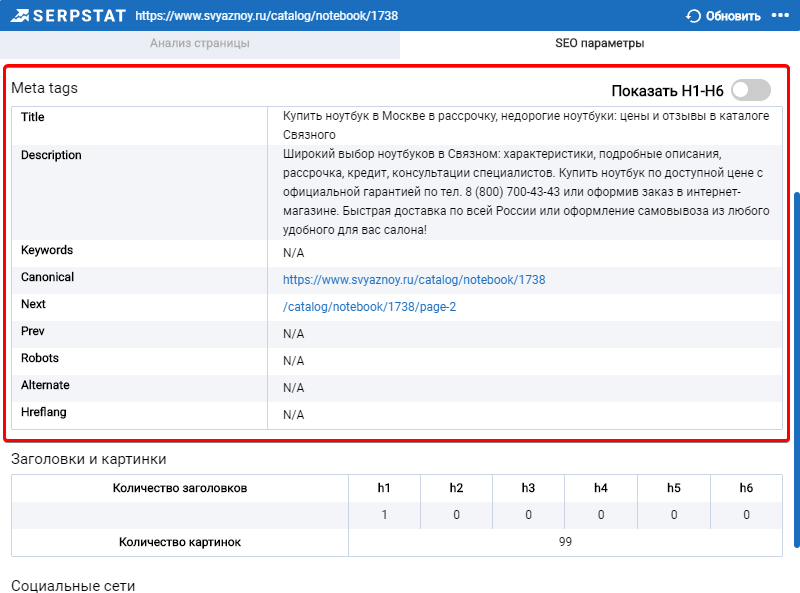800x593 pixels.
Task: Open the three-dots more options menu
Action: coord(780,15)
